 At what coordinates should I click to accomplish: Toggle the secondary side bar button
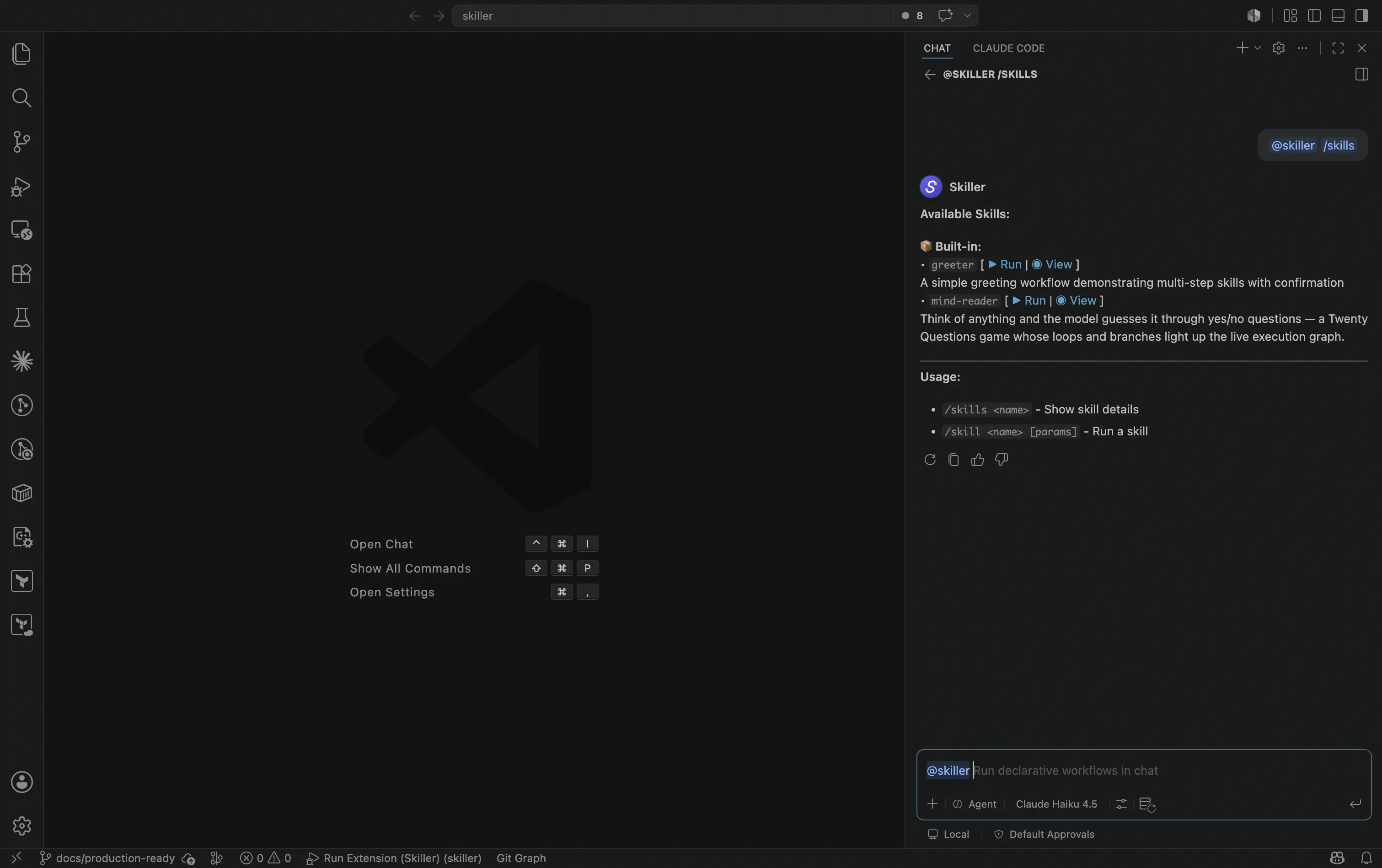click(x=1361, y=16)
